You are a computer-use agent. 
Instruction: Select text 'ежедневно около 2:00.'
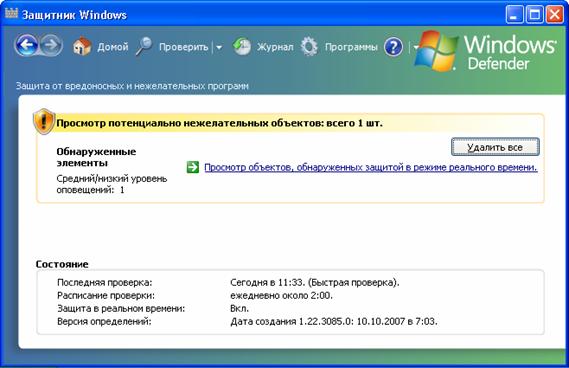point(281,295)
